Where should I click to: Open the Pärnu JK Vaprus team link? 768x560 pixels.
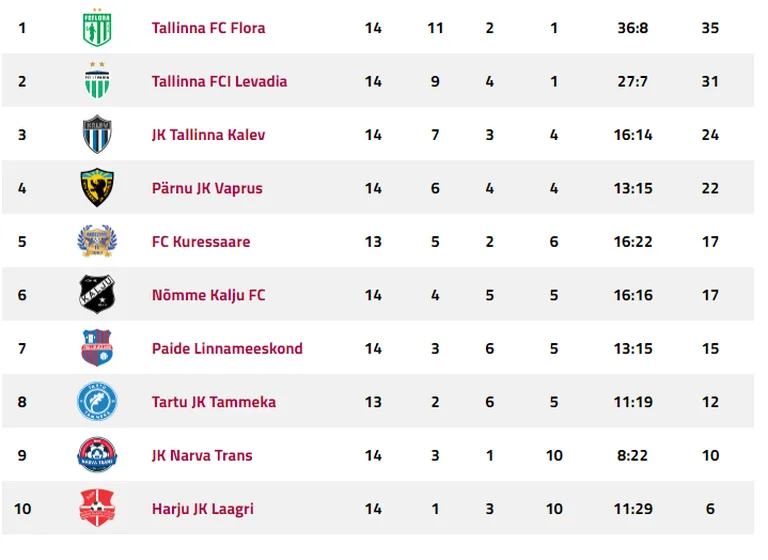pyautogui.click(x=207, y=189)
